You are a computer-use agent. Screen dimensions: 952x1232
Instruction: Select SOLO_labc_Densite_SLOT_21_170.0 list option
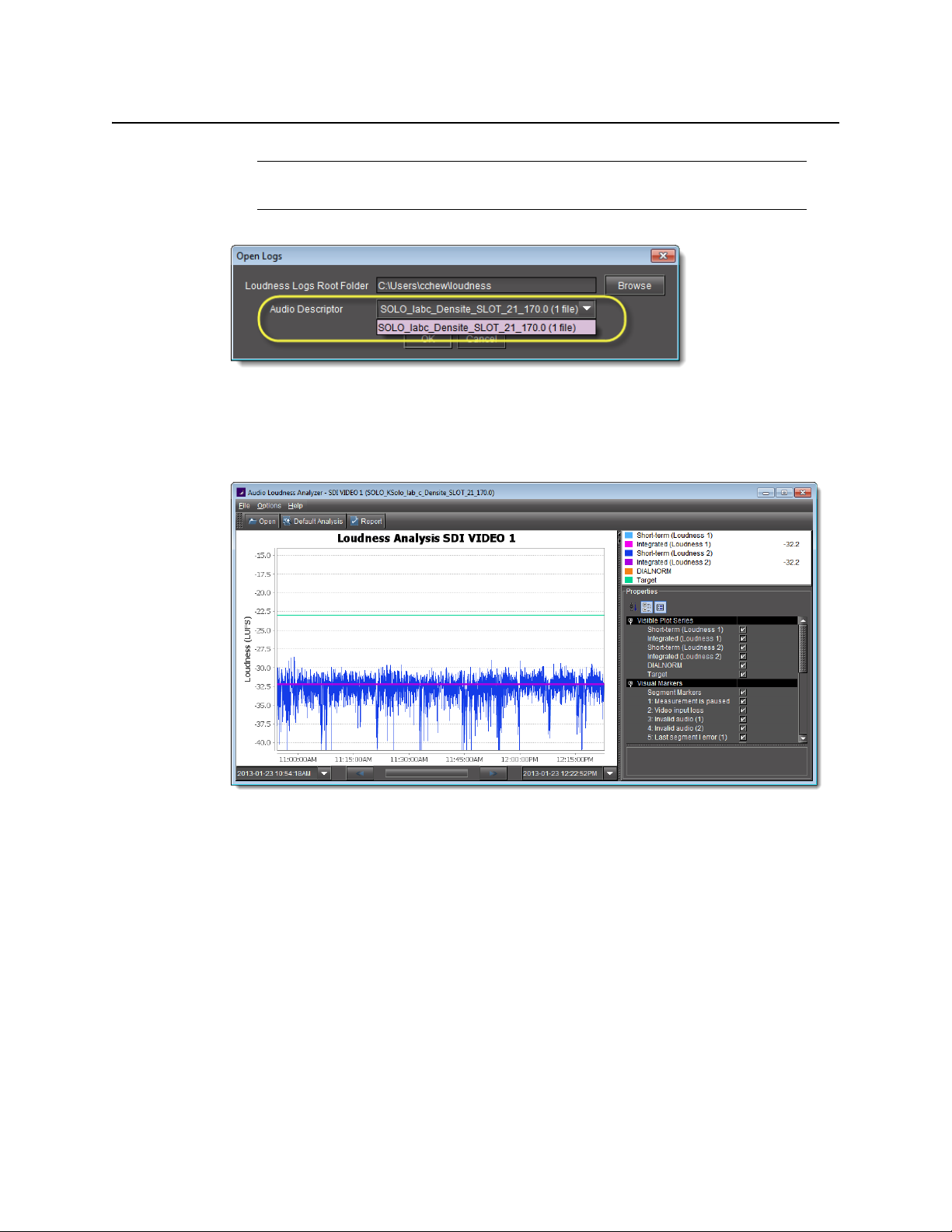486,327
